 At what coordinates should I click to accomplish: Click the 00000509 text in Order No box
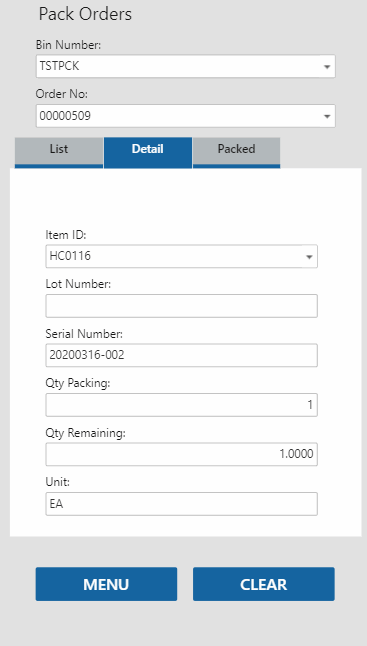(65, 116)
